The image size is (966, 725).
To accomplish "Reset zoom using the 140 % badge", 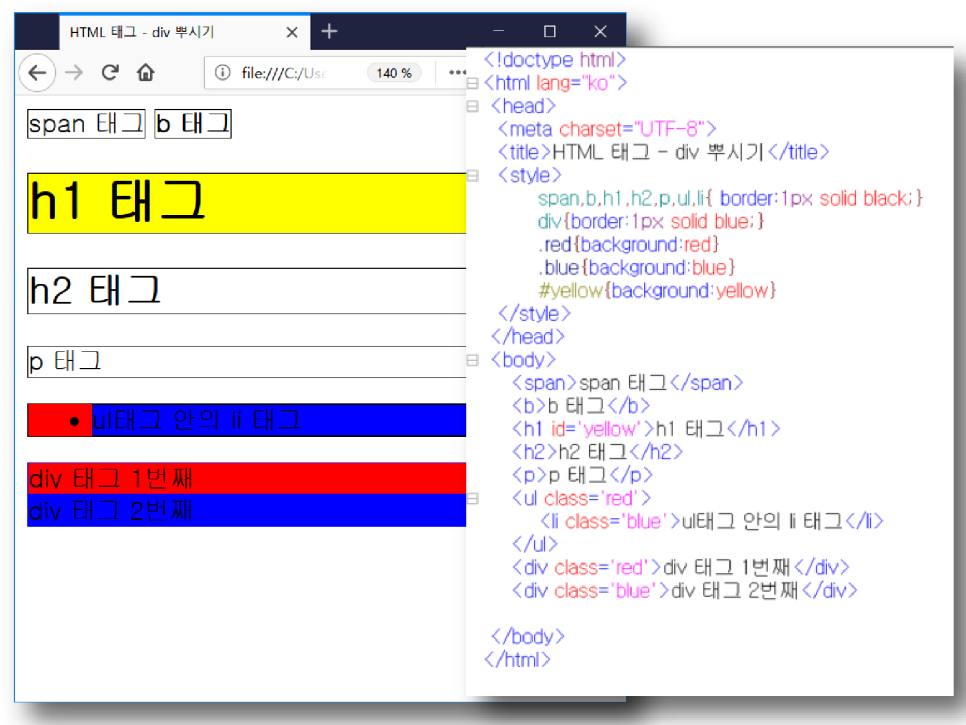I will (x=394, y=73).
